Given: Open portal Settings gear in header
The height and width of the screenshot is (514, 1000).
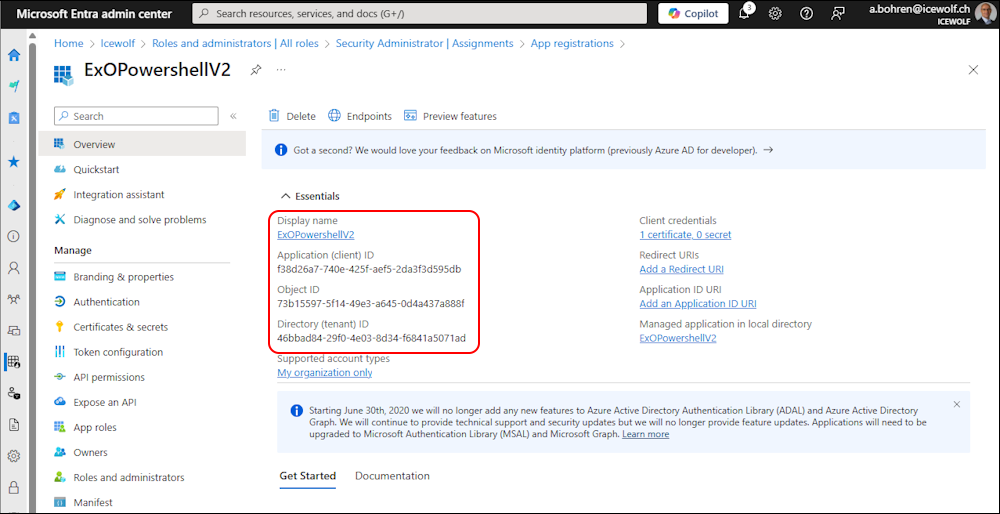Looking at the screenshot, I should click(775, 13).
